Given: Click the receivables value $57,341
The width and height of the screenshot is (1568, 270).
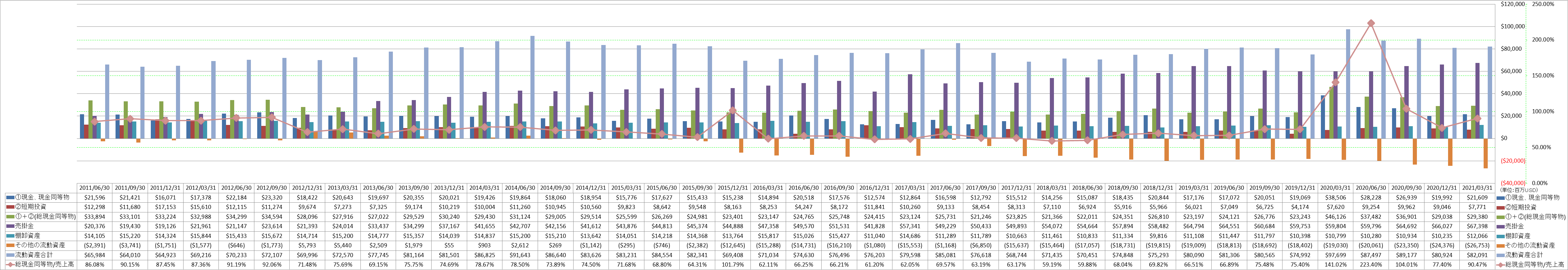Looking at the screenshot, I should (910, 226).
